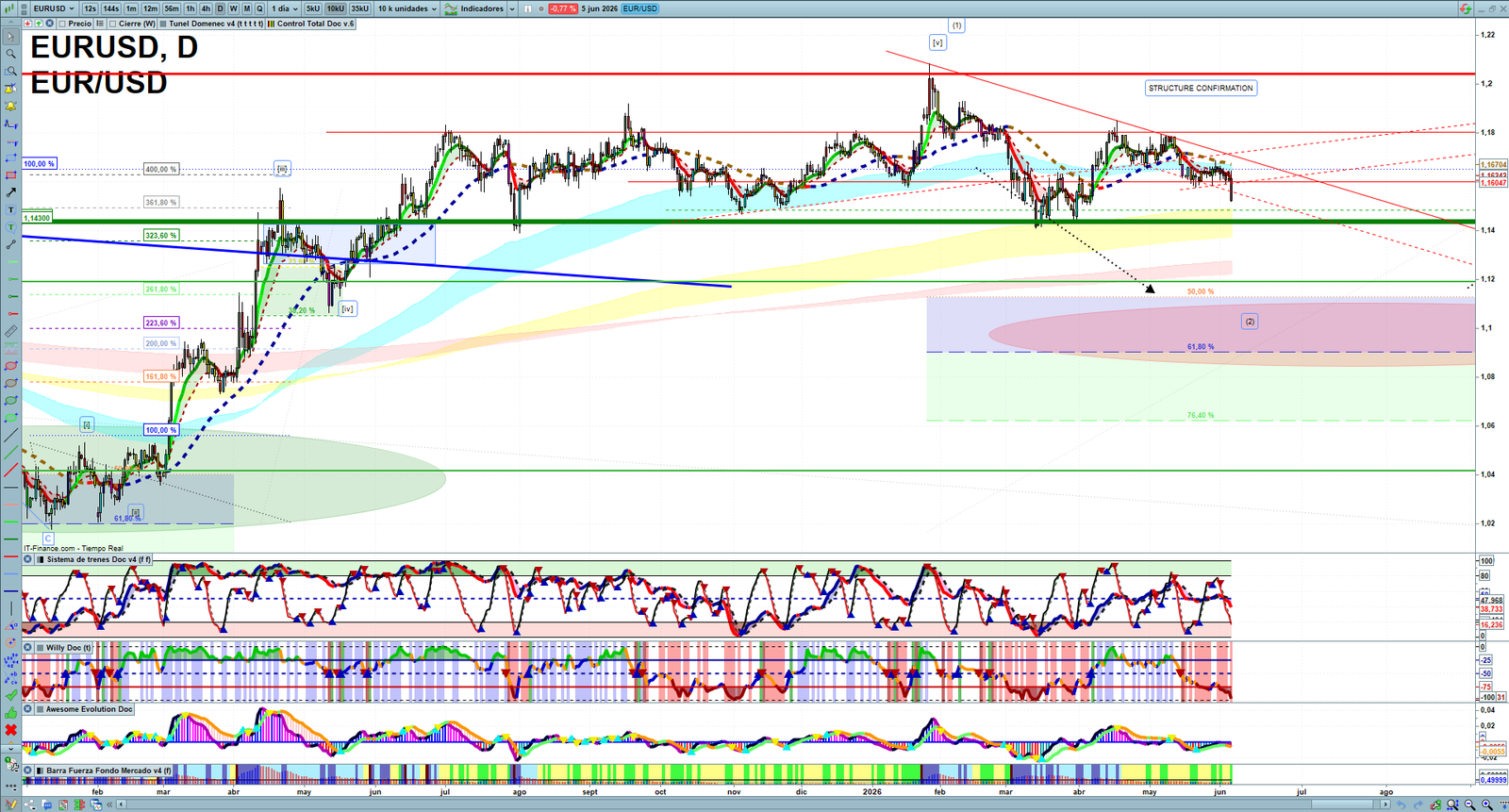Open the list icon beside Precio
1509x812 pixels.
click(x=100, y=24)
